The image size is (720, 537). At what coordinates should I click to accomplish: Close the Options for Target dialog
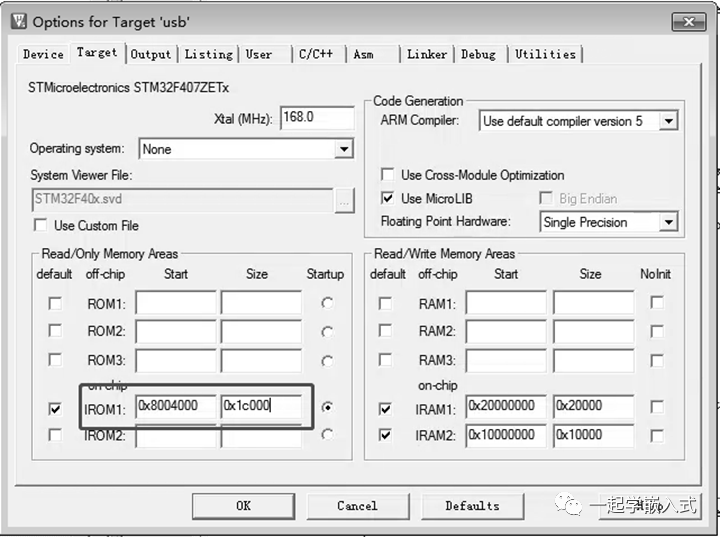point(687,20)
